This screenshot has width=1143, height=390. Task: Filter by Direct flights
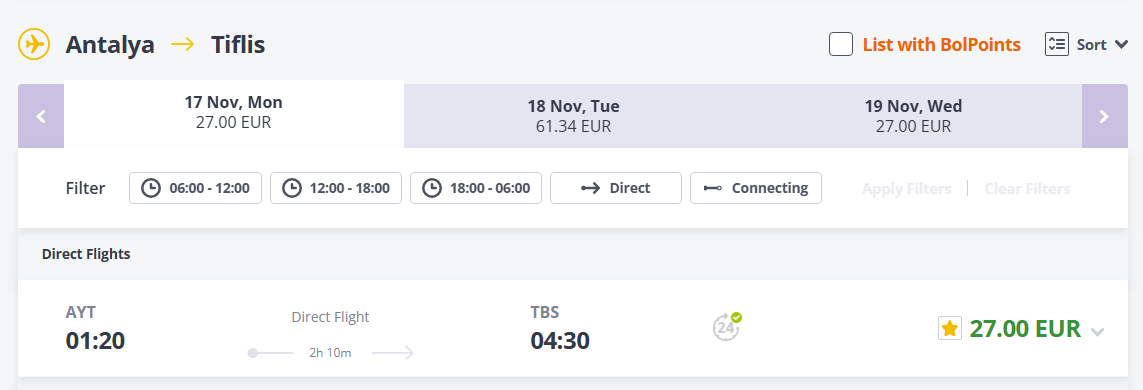pos(616,188)
